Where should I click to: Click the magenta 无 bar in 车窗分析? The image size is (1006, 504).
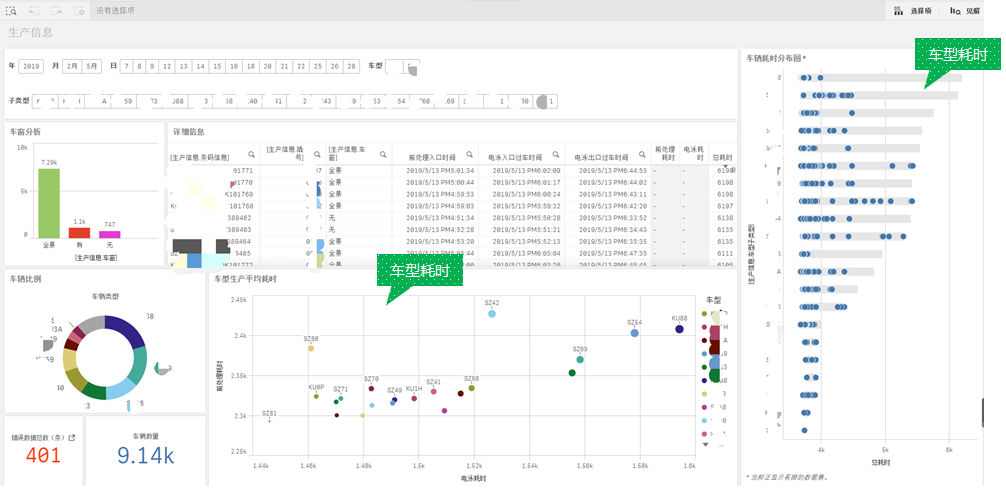[110, 235]
